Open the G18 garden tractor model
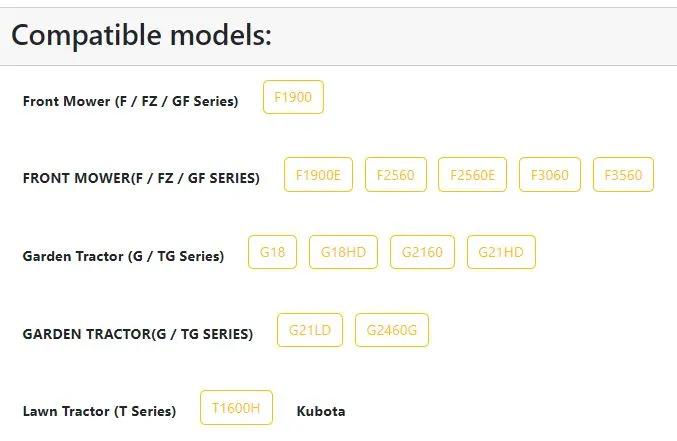677x441 pixels. 272,252
